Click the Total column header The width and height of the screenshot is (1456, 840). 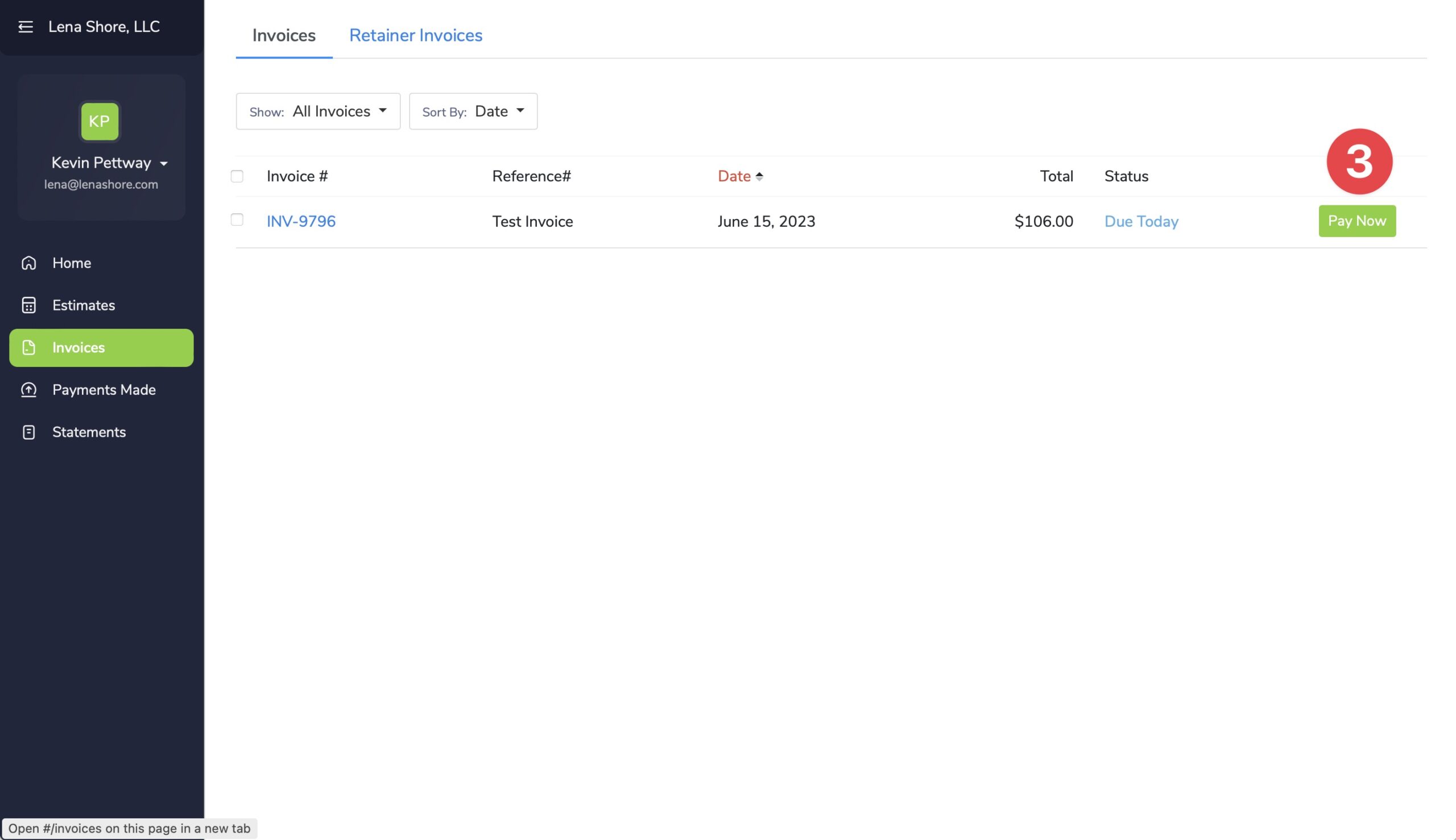point(1056,176)
